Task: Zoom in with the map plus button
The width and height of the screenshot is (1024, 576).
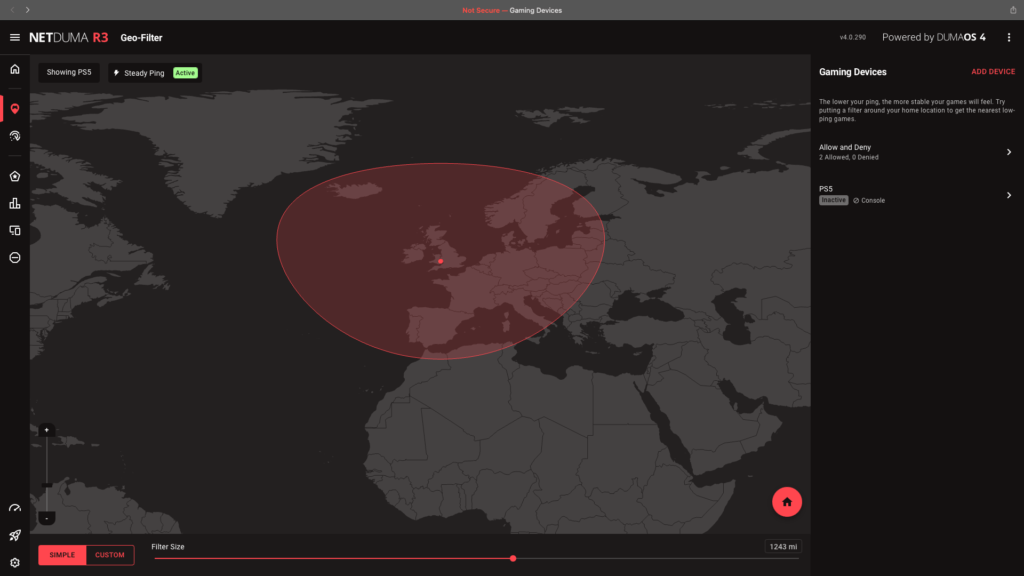Action: (x=46, y=430)
